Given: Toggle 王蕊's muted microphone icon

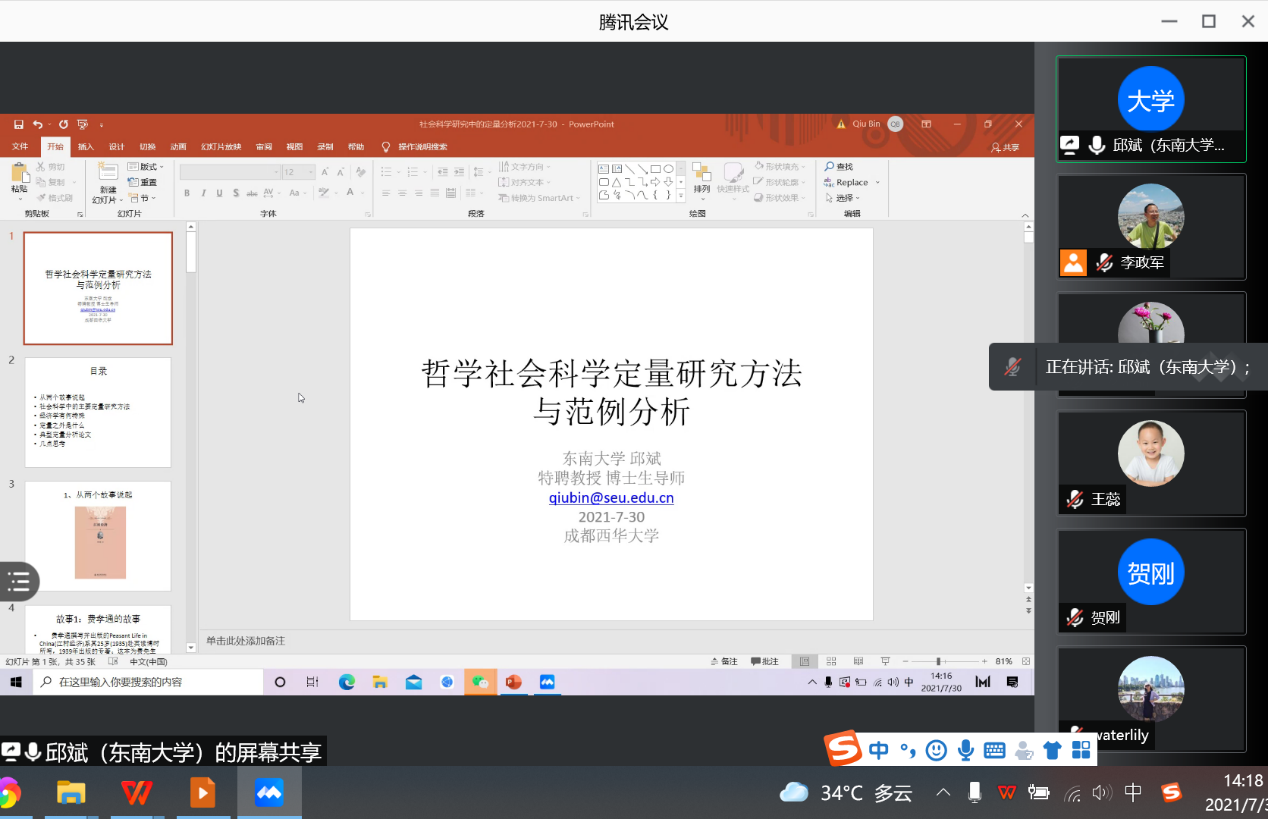Looking at the screenshot, I should click(1075, 499).
